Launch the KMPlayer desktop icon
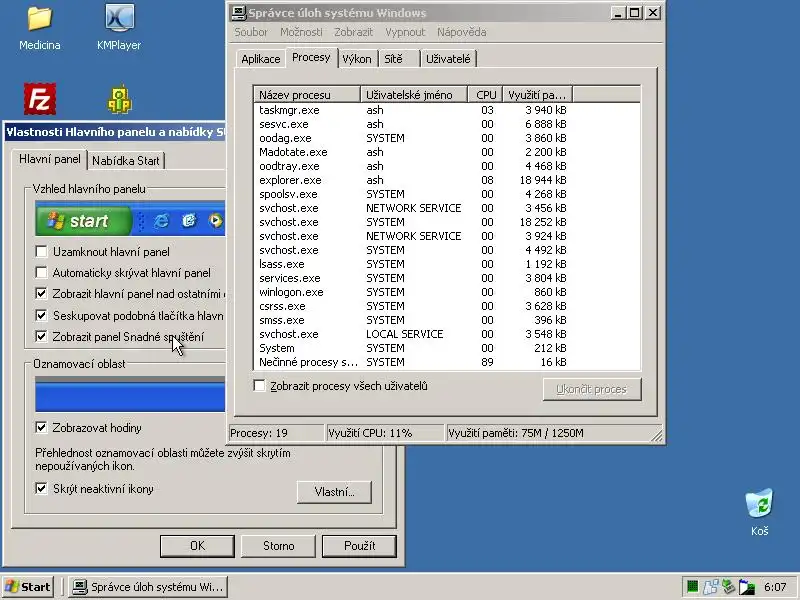The image size is (800, 600). tap(119, 28)
